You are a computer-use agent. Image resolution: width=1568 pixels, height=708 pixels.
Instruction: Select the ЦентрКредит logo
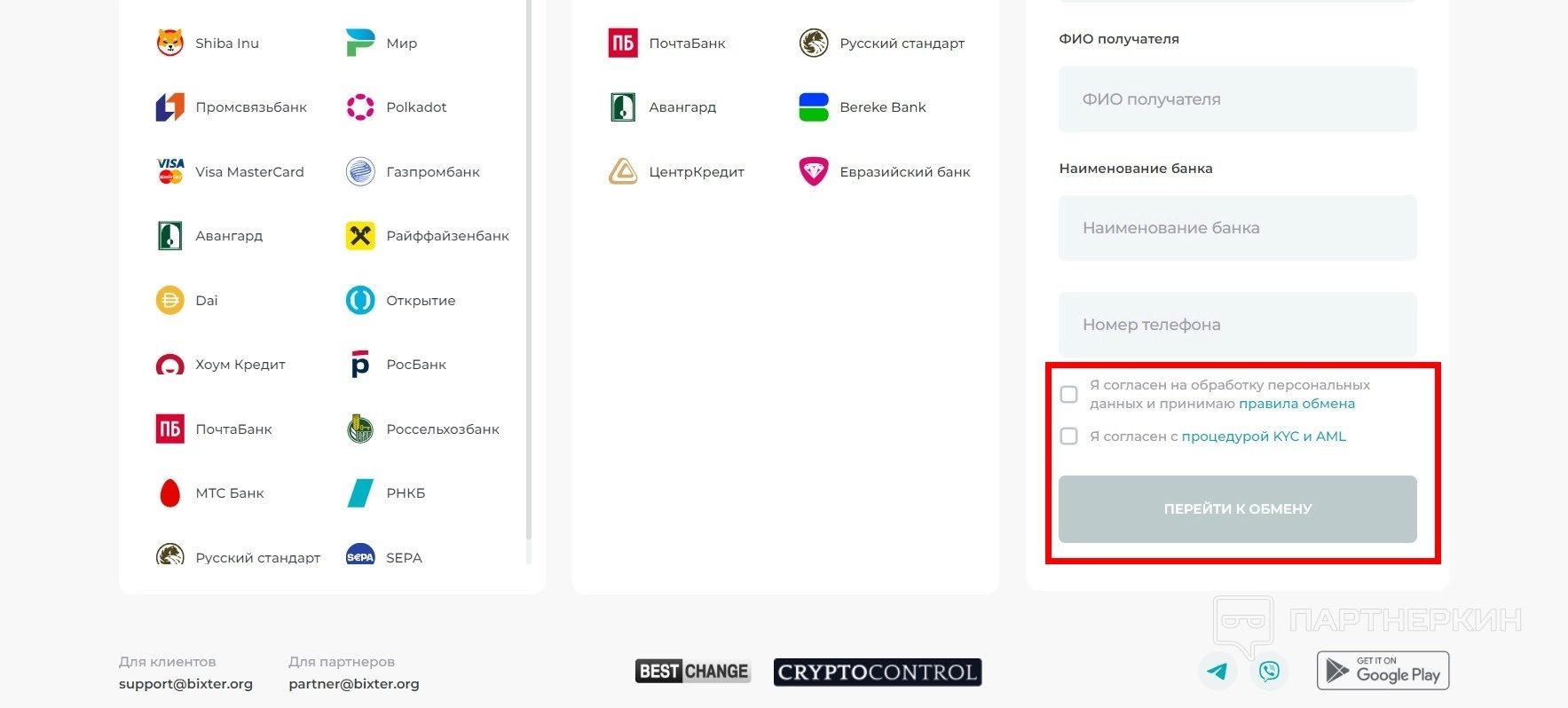(623, 171)
